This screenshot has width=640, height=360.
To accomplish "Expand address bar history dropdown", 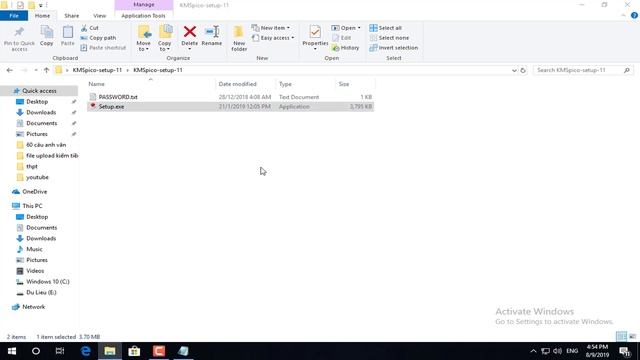I will pos(514,70).
